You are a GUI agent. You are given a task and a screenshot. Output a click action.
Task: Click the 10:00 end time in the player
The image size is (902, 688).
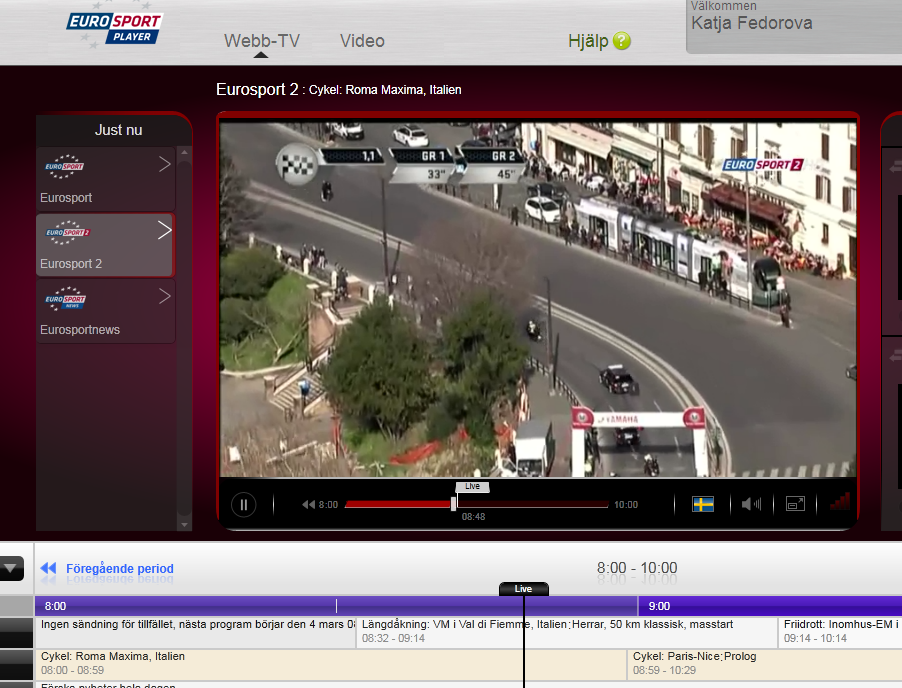[626, 504]
